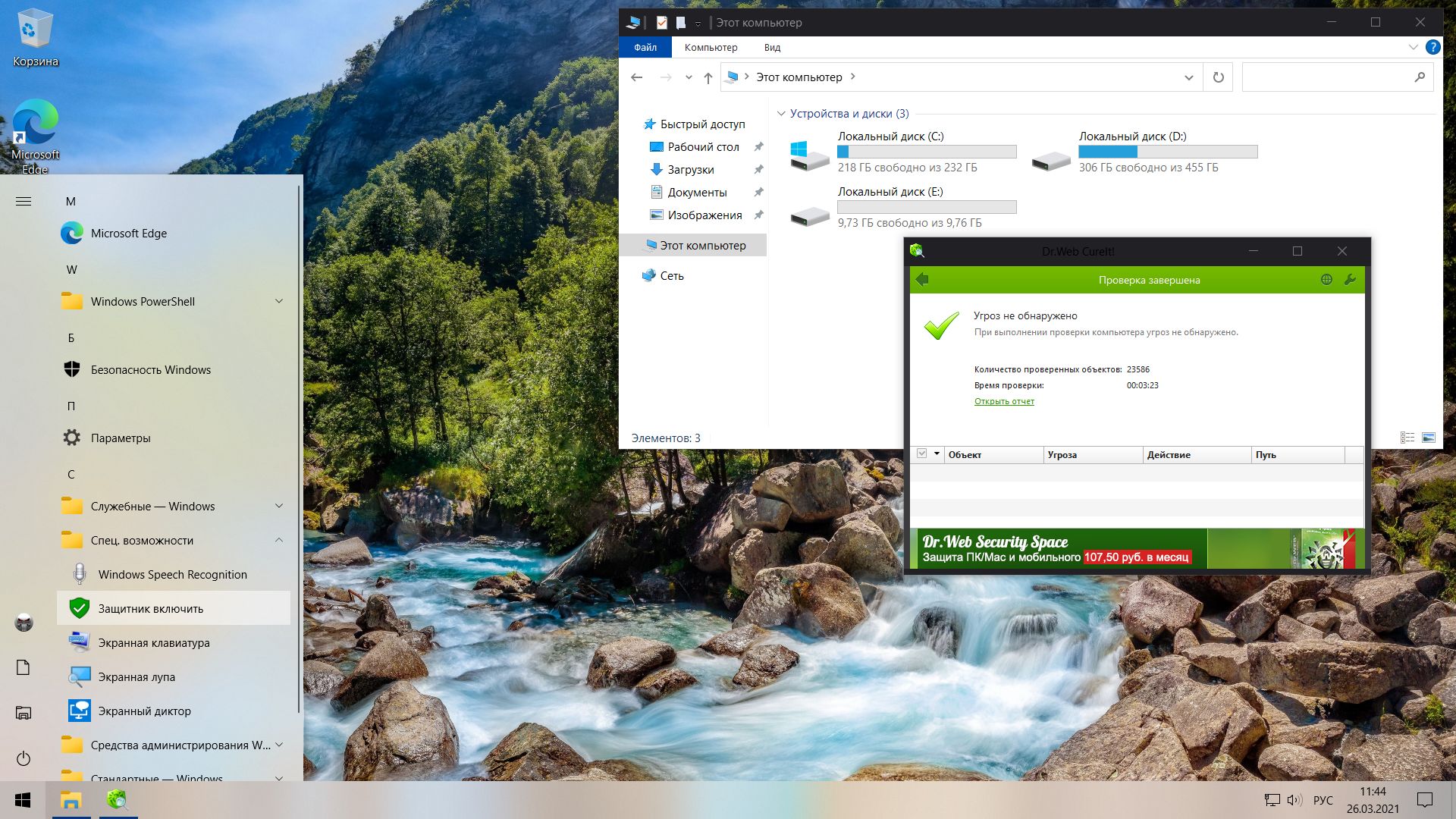Click the Explorer help question mark icon
This screenshot has height=819, width=1456.
pos(1432,47)
